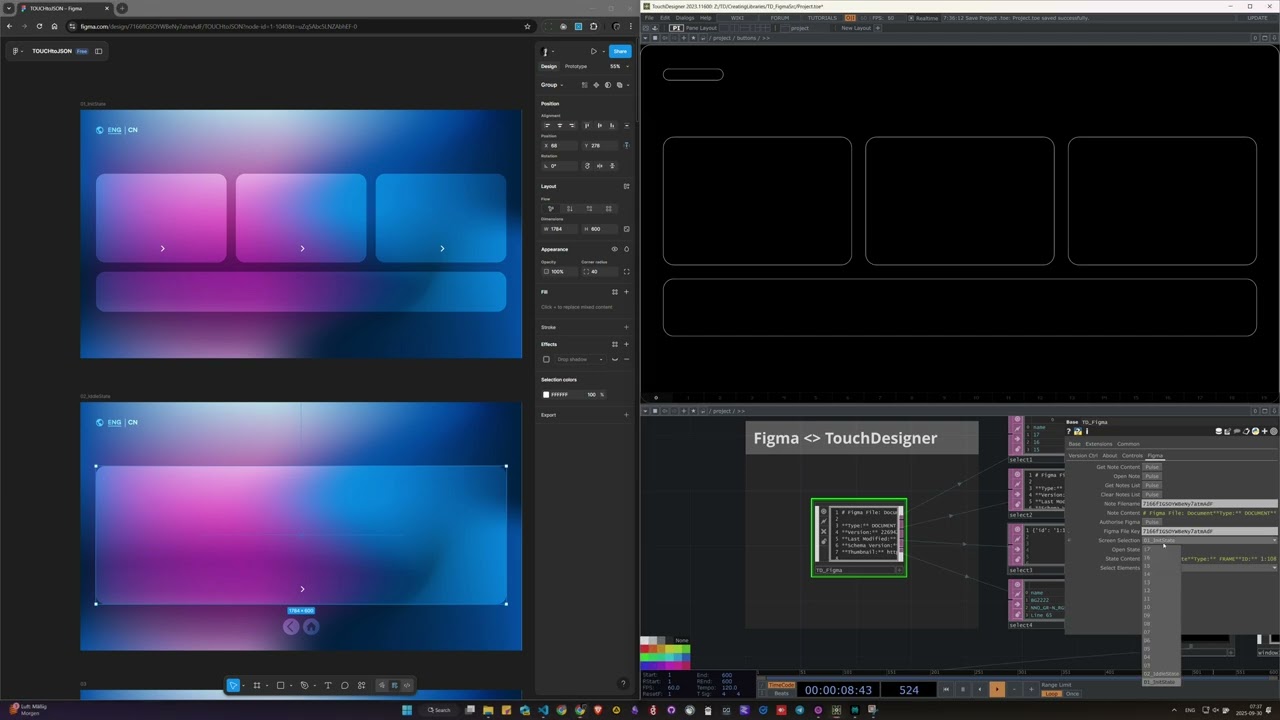Click the Share button in Figma
1280x720 pixels.
coord(620,51)
